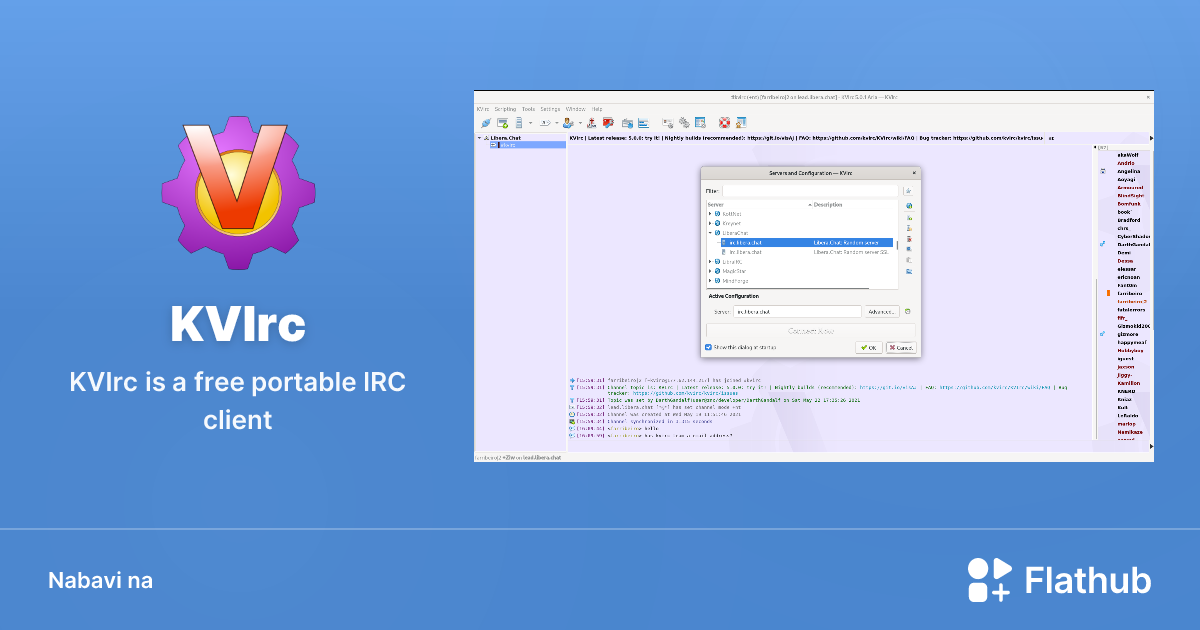This screenshot has height=630, width=1200.
Task: Collapse the LiberaChat network branch
Action: pos(710,231)
